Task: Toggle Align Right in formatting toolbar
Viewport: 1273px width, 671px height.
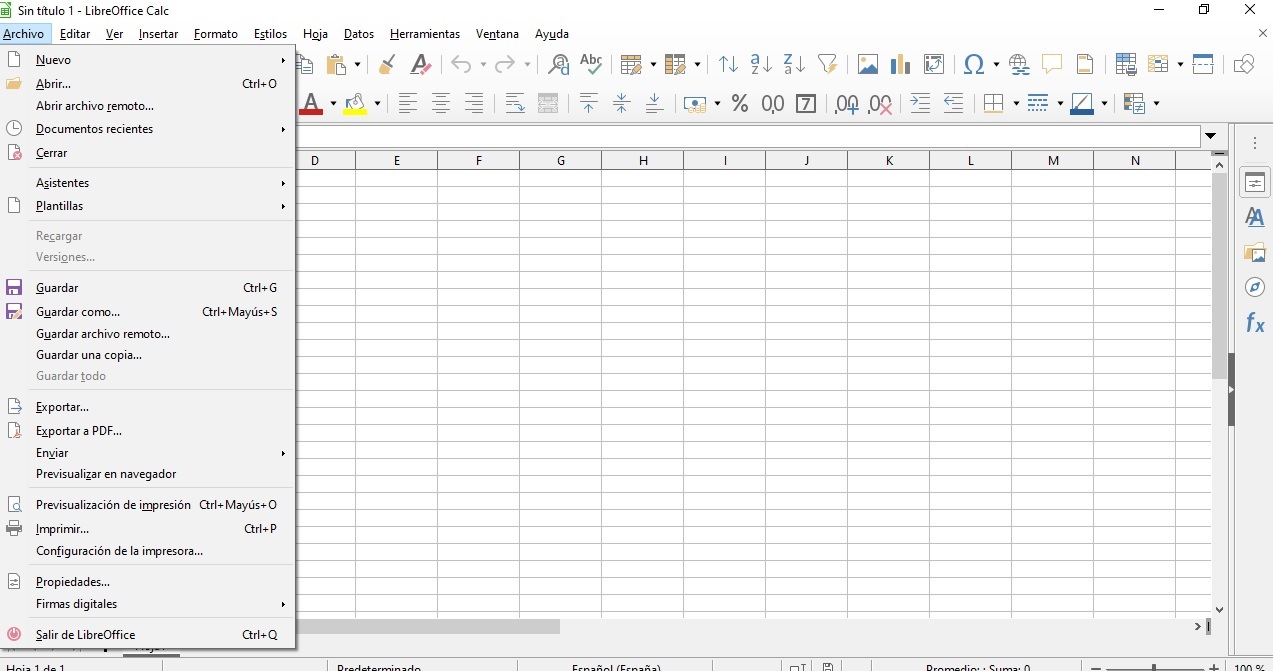Action: [x=474, y=103]
